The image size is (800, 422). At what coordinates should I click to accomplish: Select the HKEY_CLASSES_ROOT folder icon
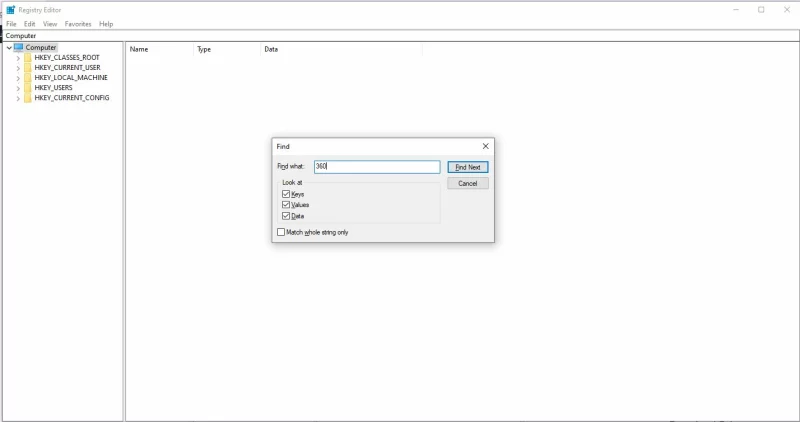click(28, 58)
